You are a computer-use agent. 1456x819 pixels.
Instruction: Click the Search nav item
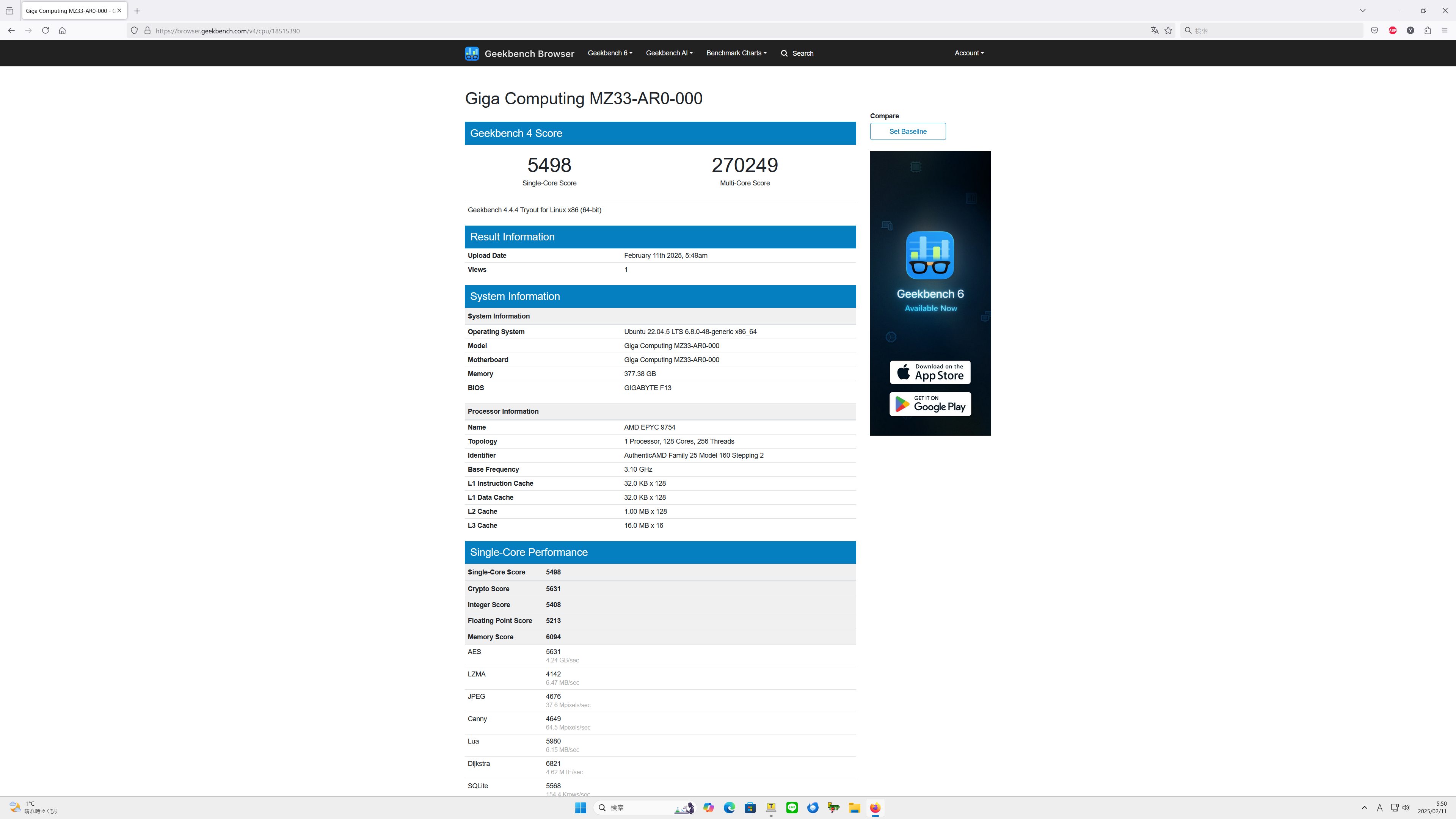tap(797, 53)
